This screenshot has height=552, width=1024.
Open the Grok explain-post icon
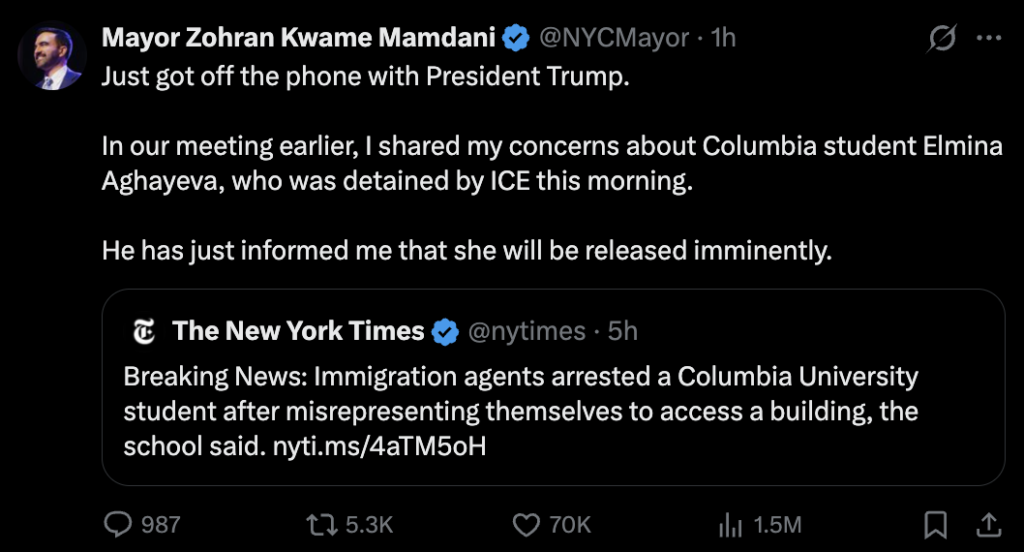941,39
